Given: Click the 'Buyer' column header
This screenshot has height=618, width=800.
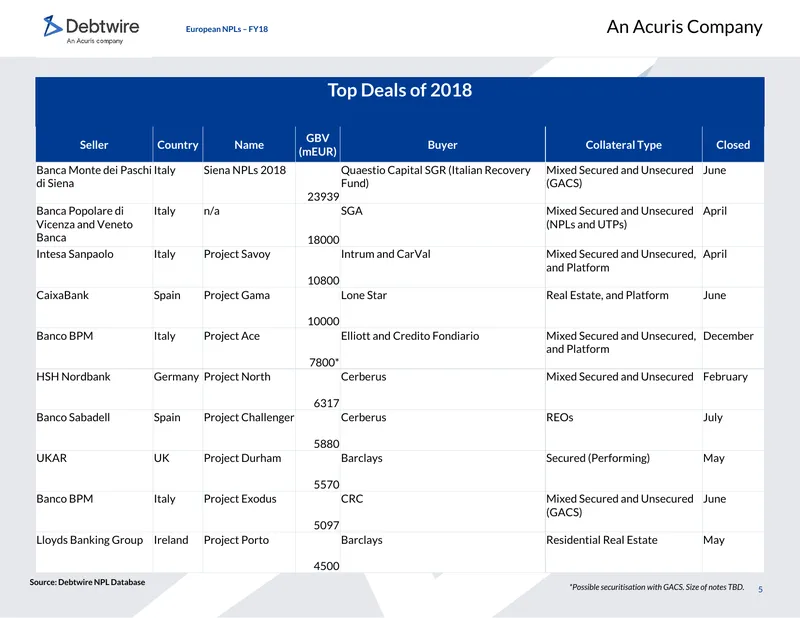Looking at the screenshot, I should 442,145.
